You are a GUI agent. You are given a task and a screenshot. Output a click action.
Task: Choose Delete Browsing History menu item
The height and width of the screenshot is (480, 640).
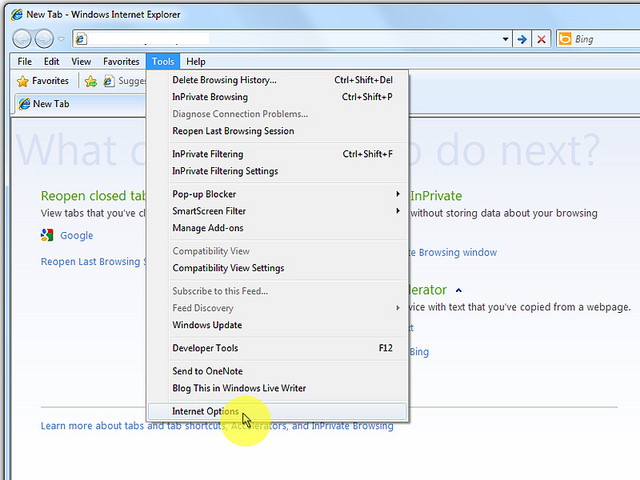pos(224,80)
